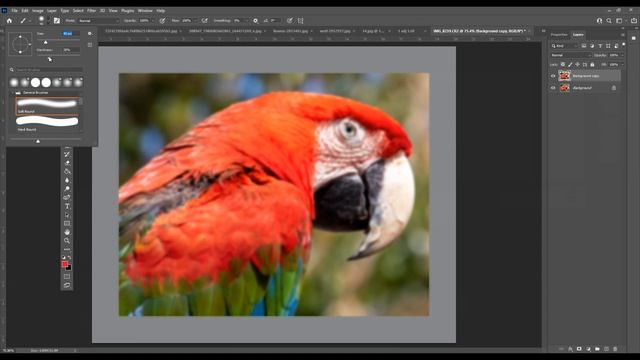Adjust the brush Hardness slider

50,59
